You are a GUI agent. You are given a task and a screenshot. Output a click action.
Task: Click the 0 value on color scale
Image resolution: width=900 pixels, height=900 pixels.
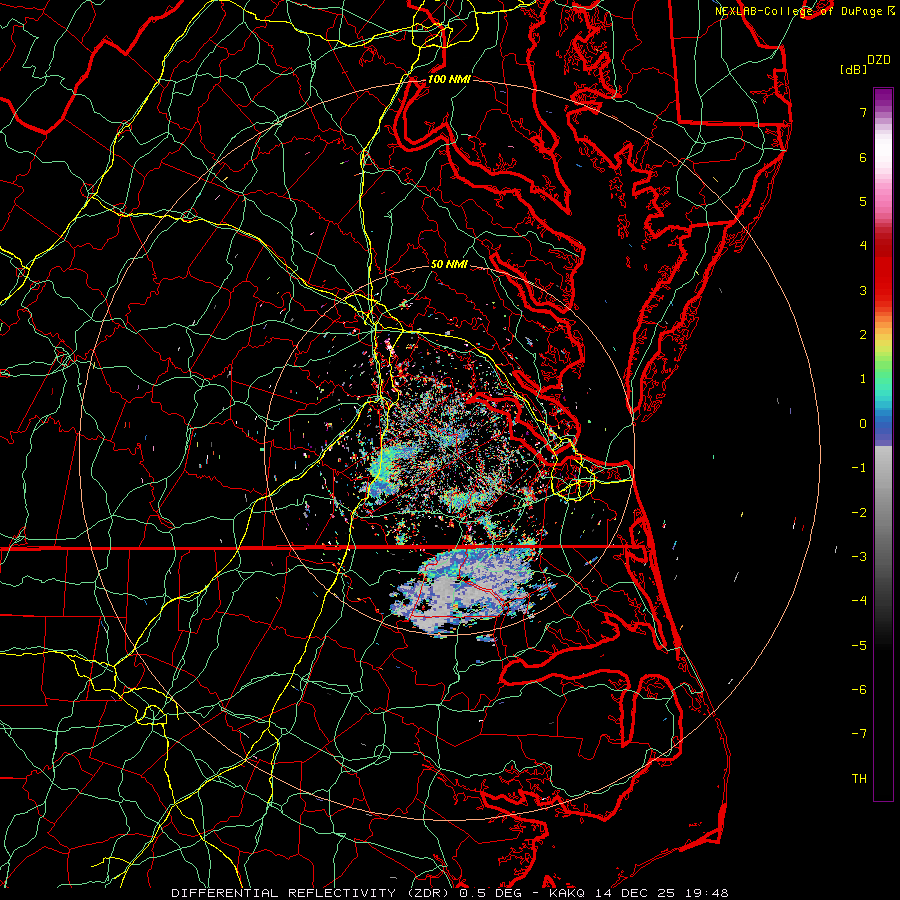863,424
